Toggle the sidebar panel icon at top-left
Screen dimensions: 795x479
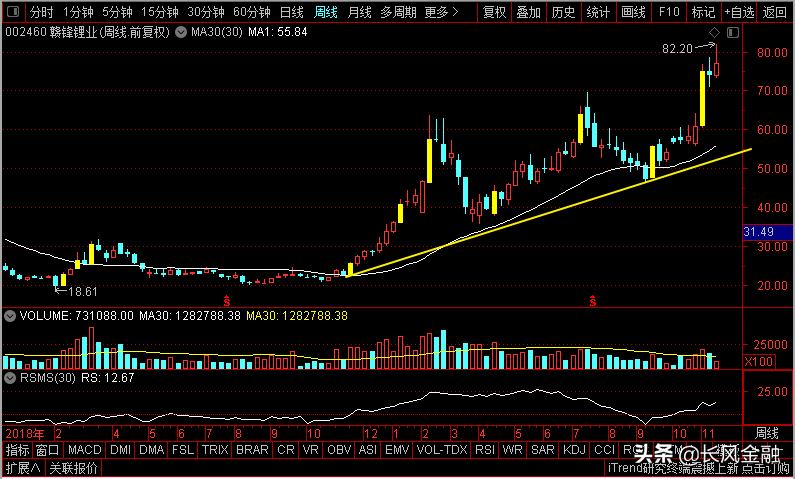14,12
